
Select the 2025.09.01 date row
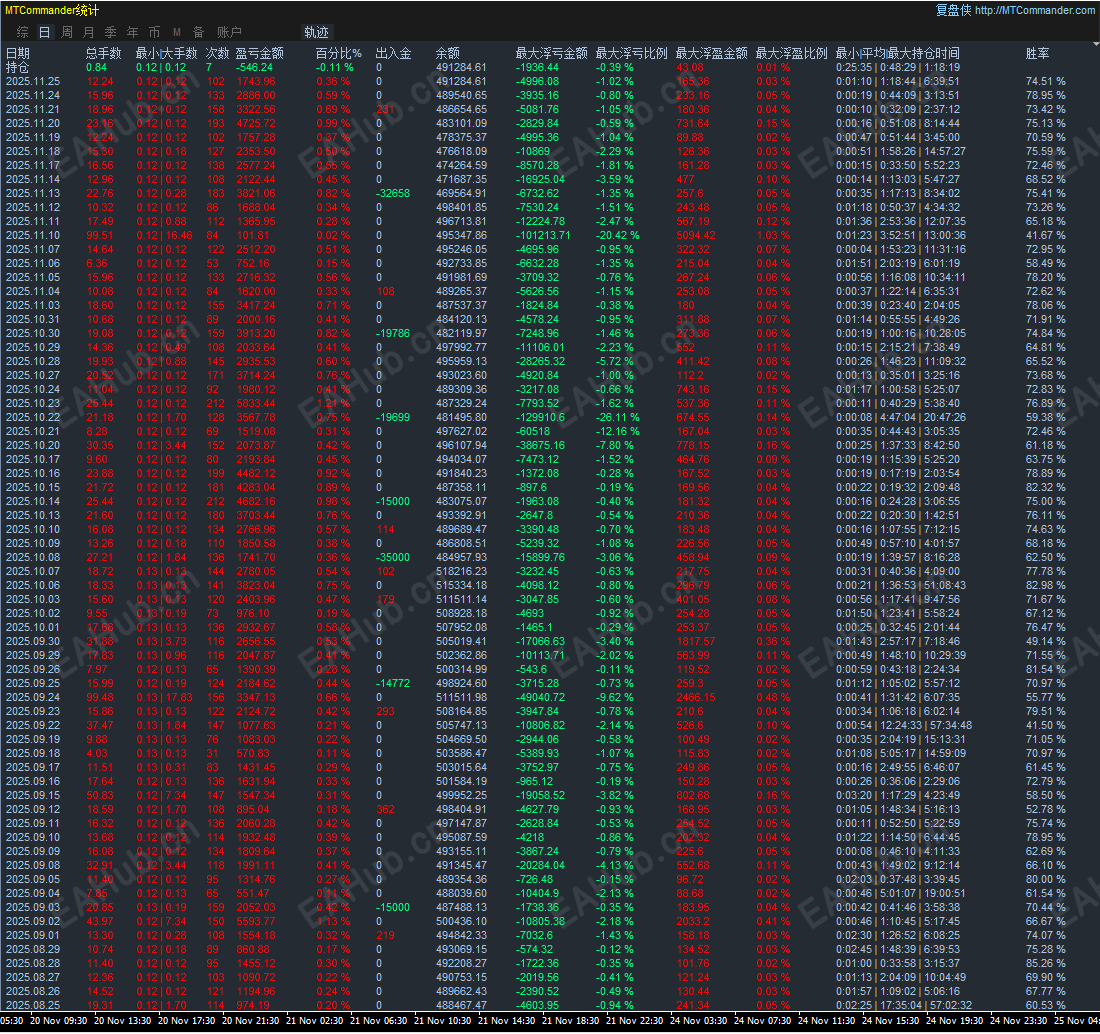pos(33,935)
